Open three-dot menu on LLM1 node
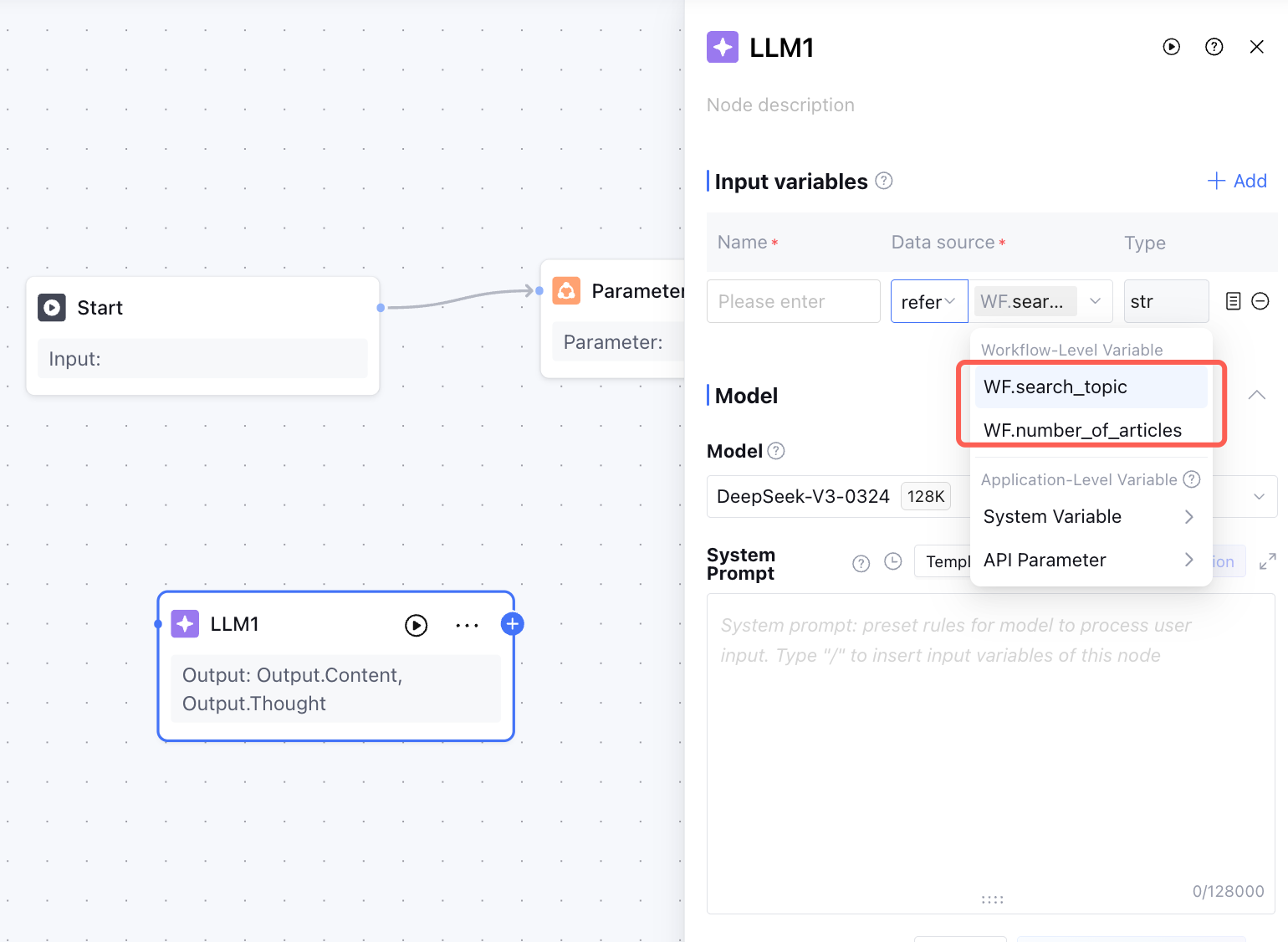 (467, 625)
